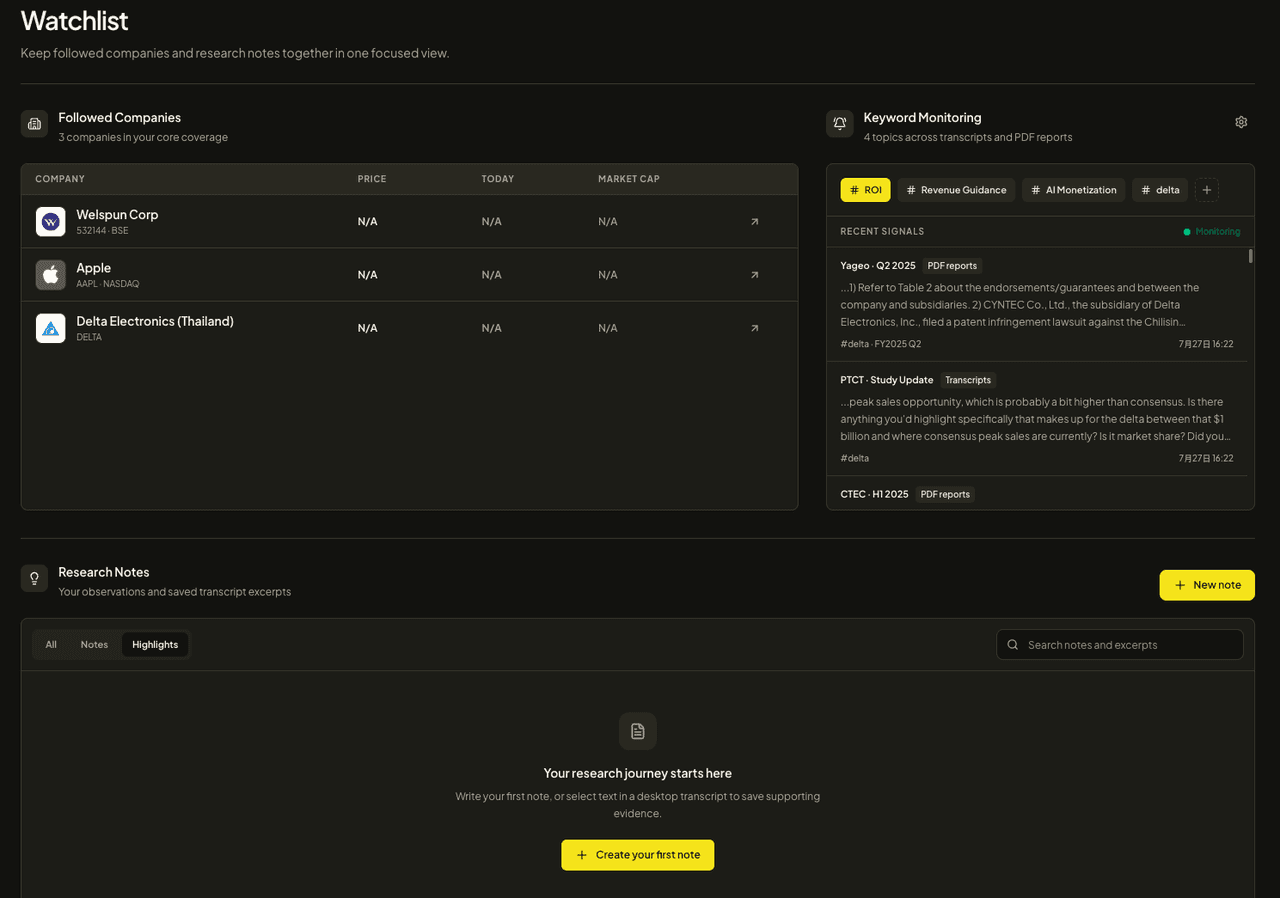
Task: Click the PRICE column header
Action: (x=372, y=179)
